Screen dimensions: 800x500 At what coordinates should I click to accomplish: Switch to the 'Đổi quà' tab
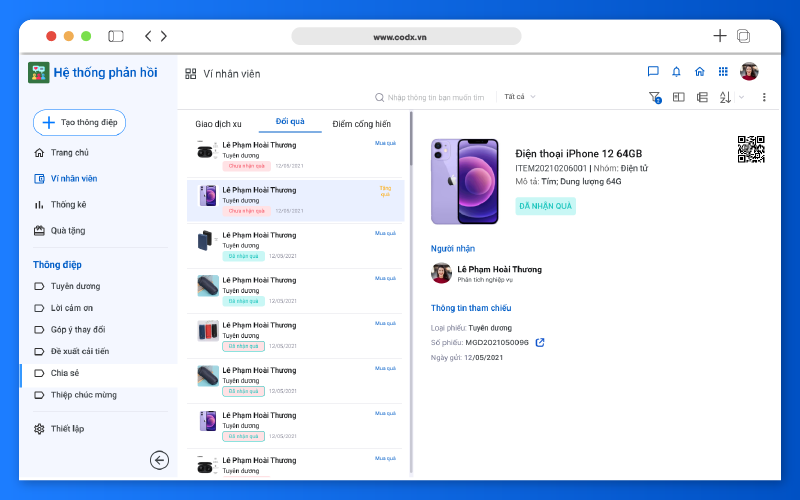(290, 121)
